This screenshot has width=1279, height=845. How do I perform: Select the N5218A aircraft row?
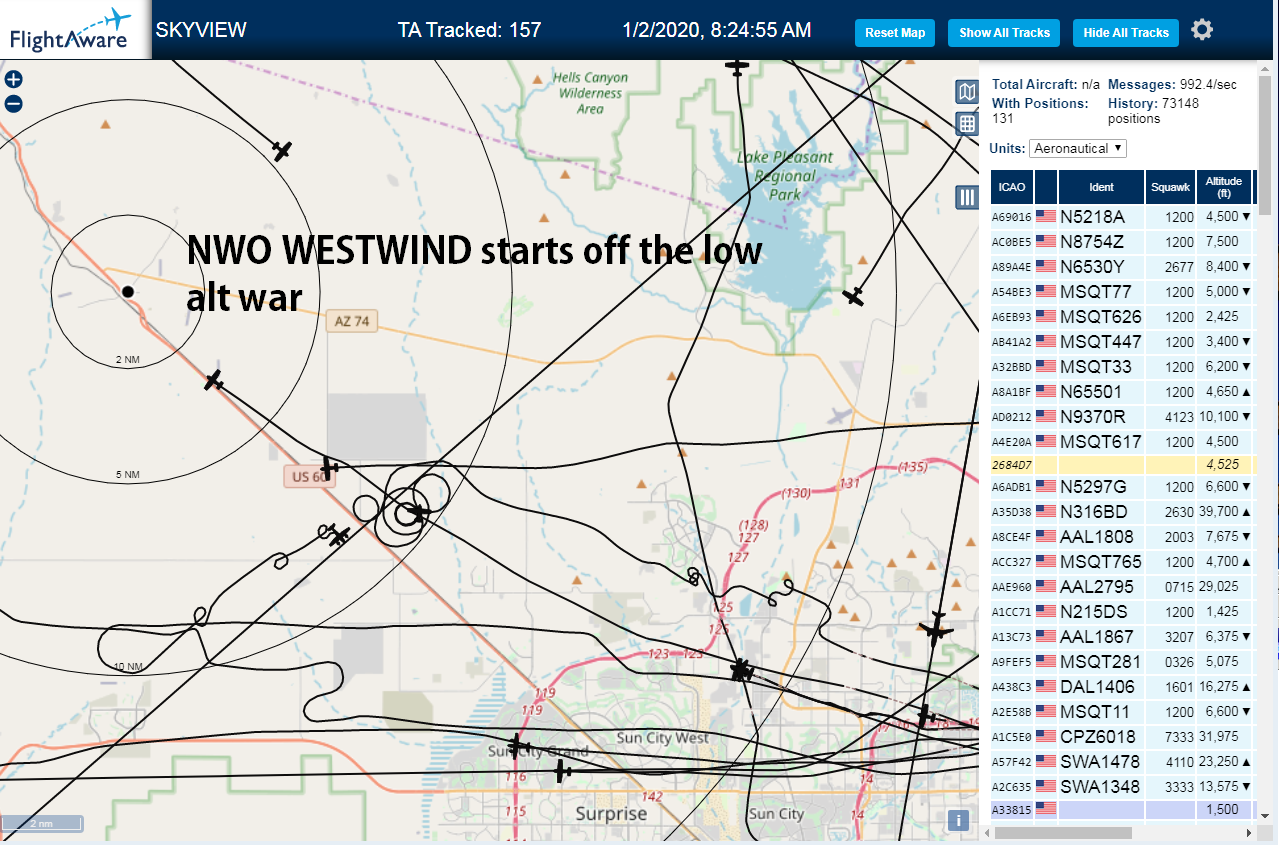point(1123,216)
